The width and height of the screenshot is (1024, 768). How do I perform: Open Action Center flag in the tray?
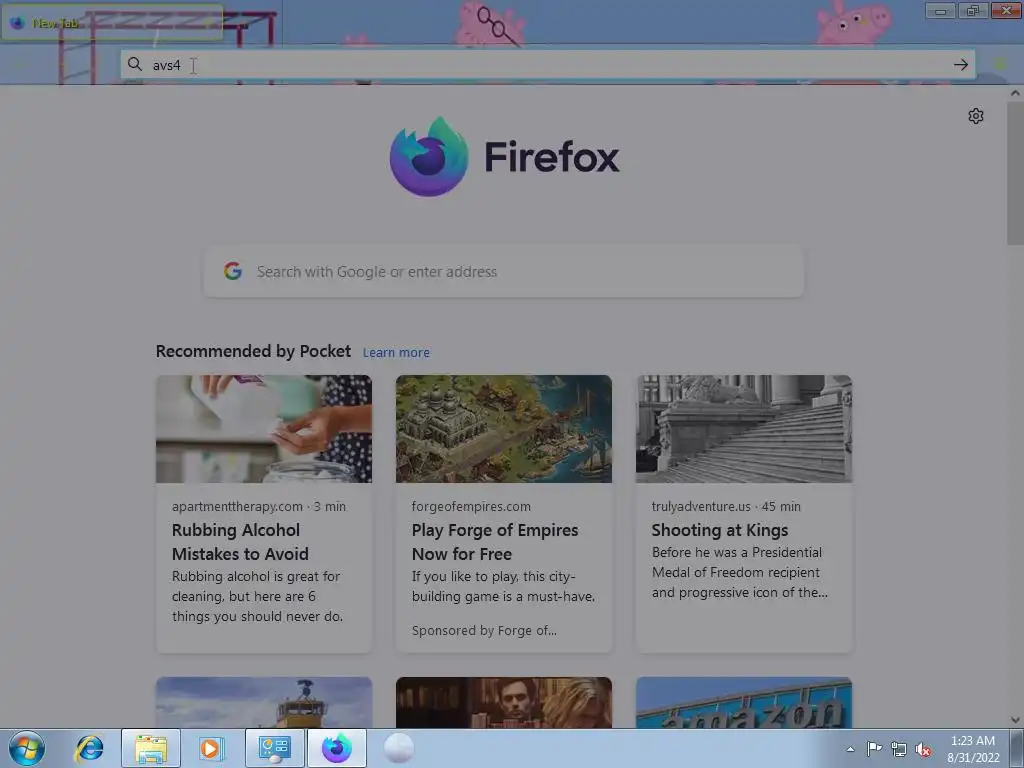point(874,749)
